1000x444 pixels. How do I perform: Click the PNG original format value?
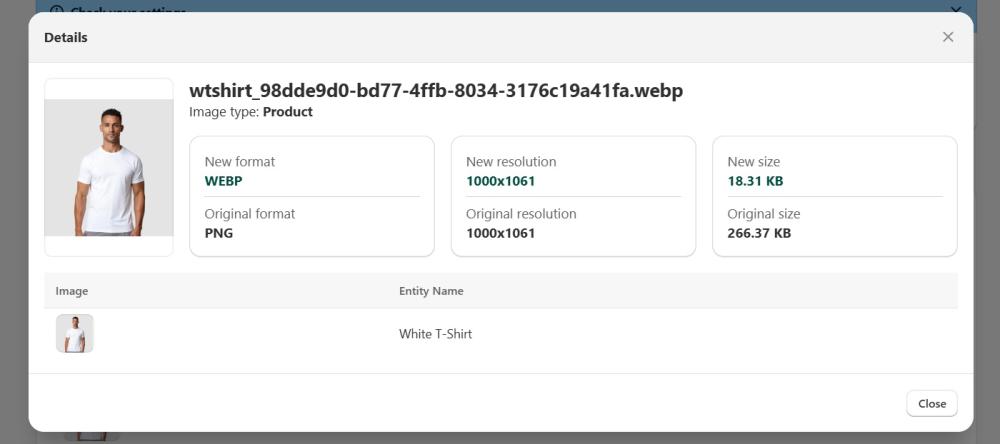pyautogui.click(x=219, y=233)
